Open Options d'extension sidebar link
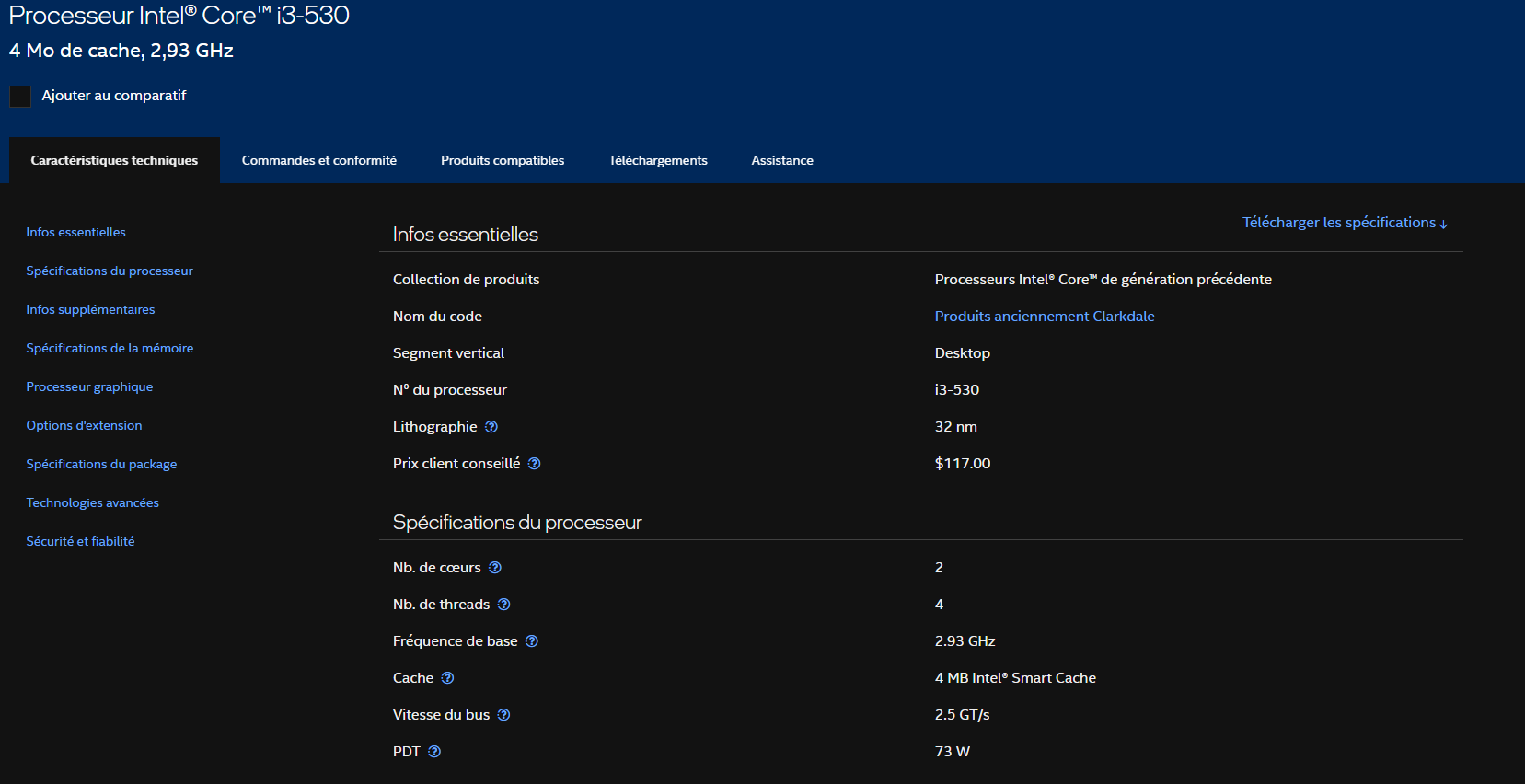Viewport: 1525px width, 784px height. [84, 426]
